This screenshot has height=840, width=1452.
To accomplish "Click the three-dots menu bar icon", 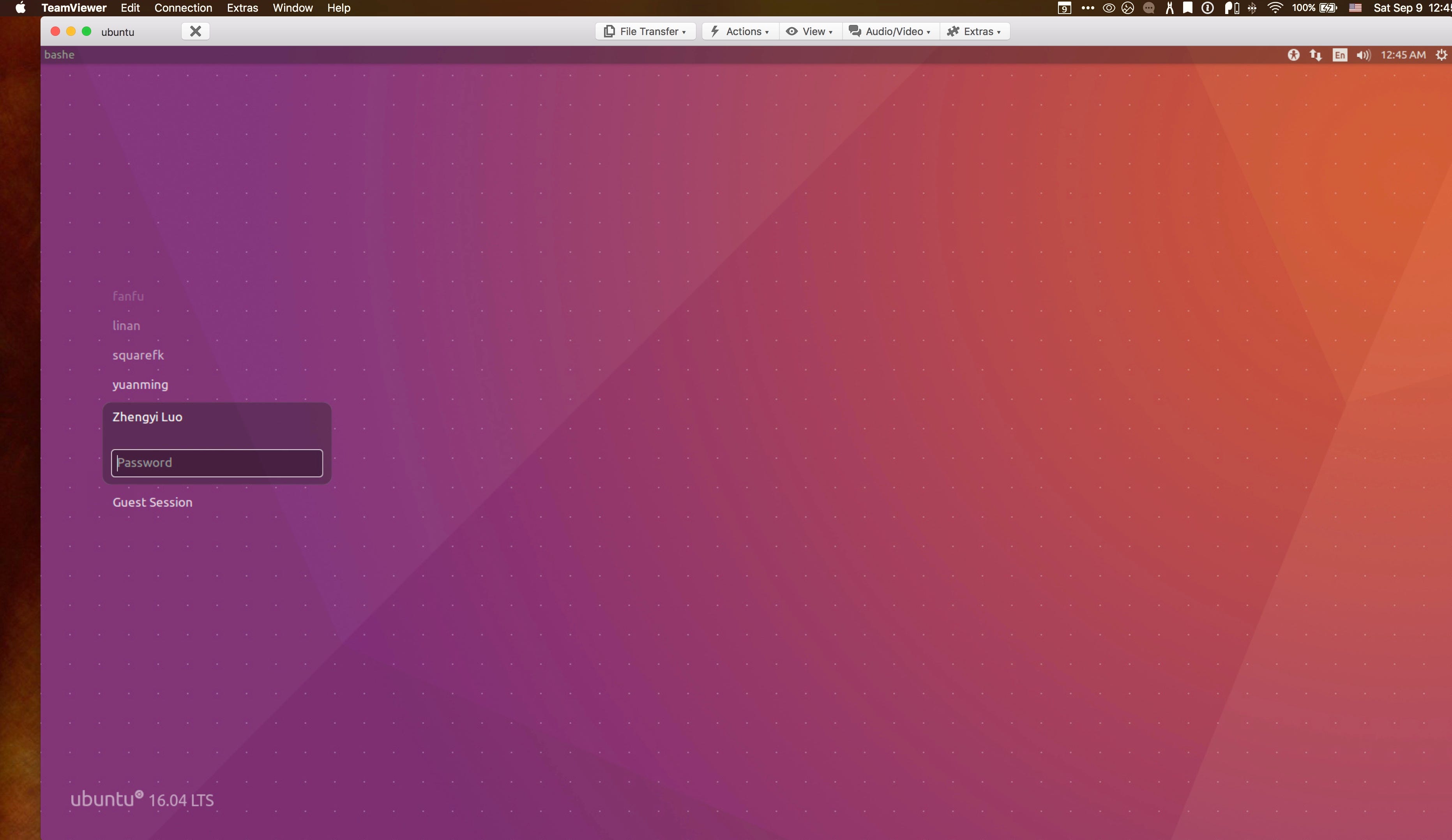I will tap(1087, 7).
